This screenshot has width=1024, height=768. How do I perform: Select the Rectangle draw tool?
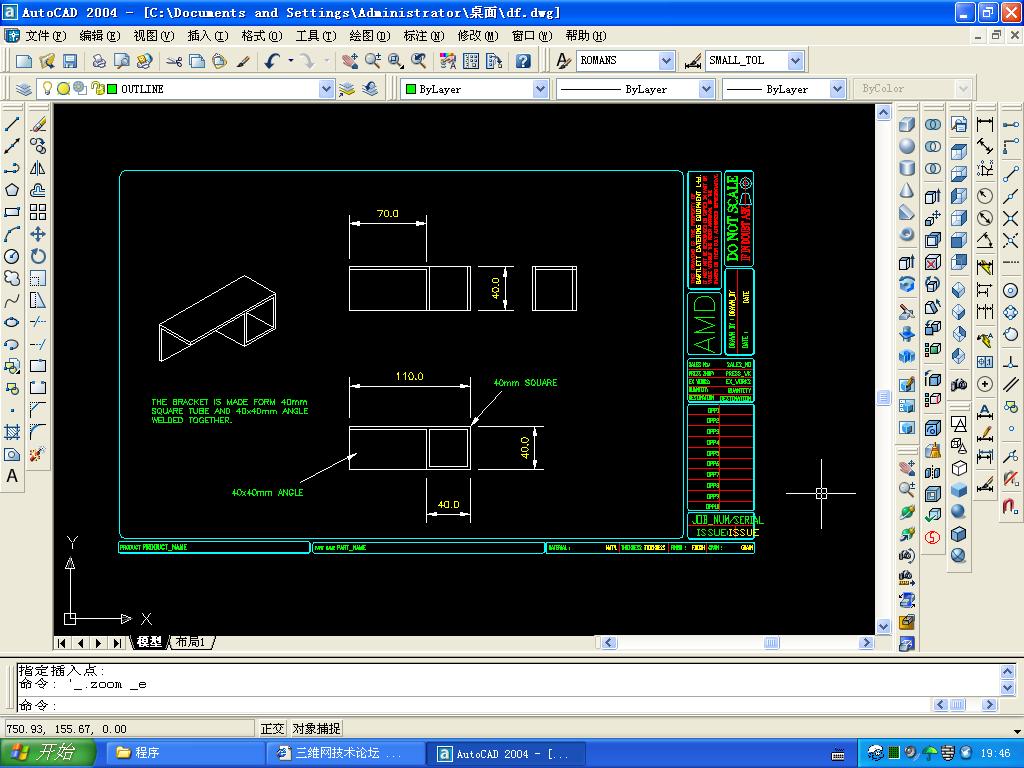[x=12, y=212]
